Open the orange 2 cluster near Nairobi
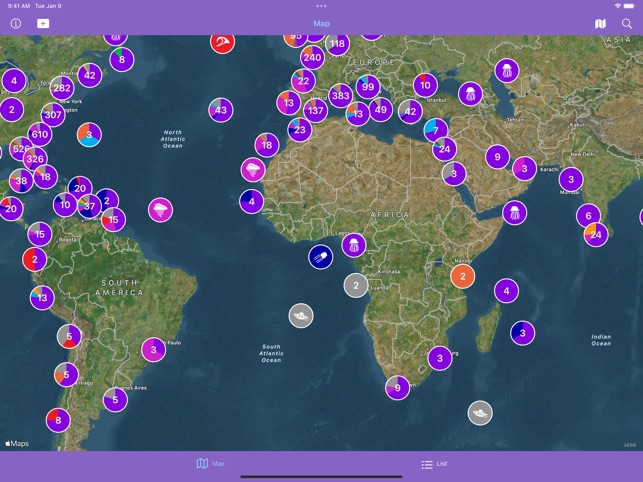643x482 pixels. click(x=463, y=276)
